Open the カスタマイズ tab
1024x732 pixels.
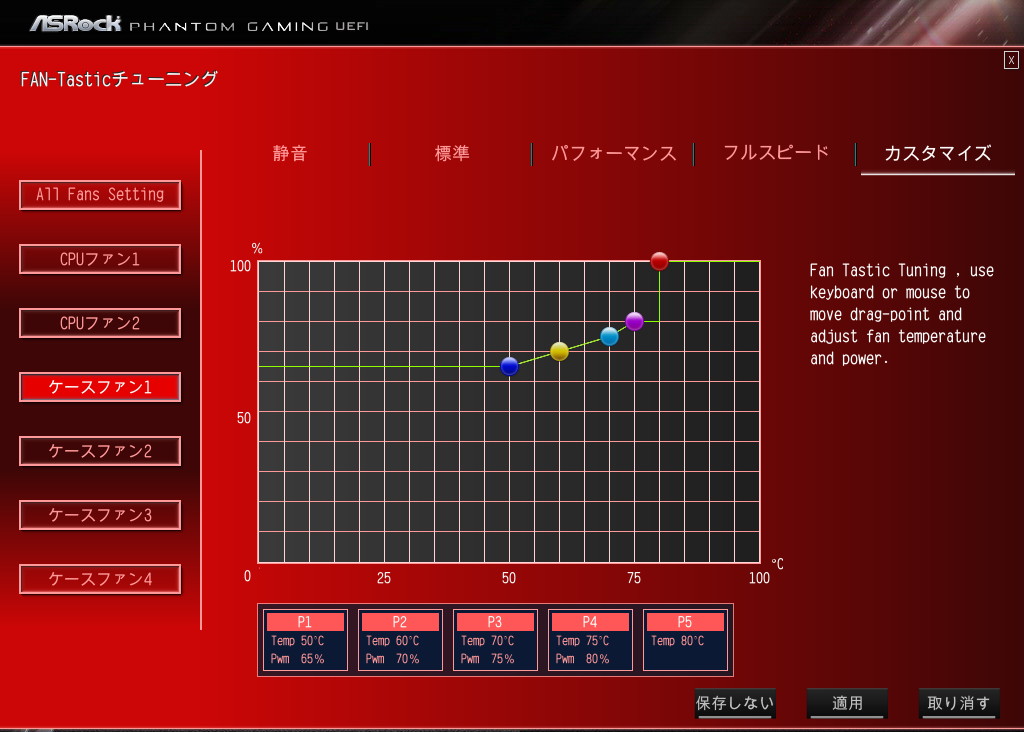pyautogui.click(x=937, y=153)
